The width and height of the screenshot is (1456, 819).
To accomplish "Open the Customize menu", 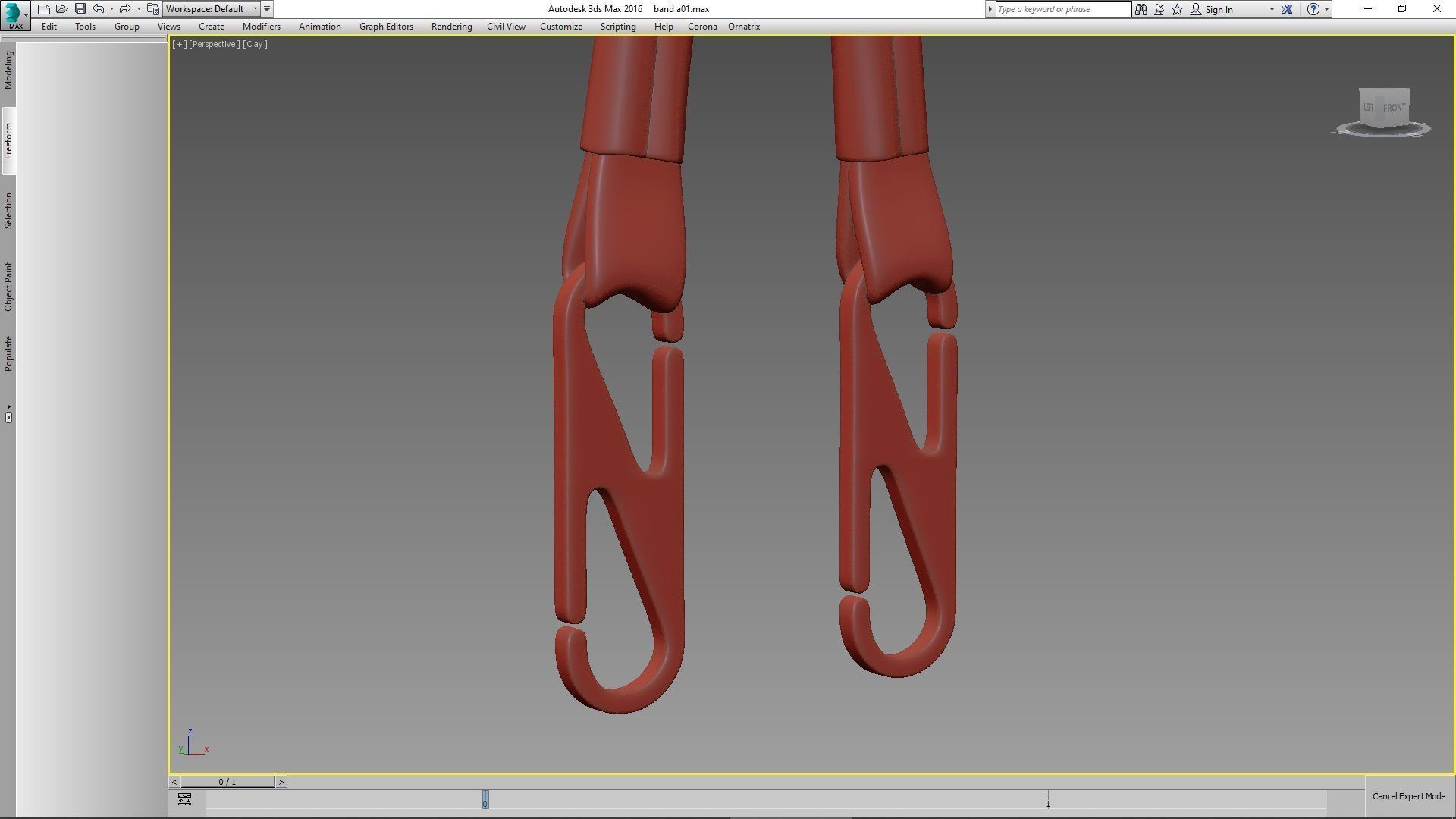I will click(561, 26).
